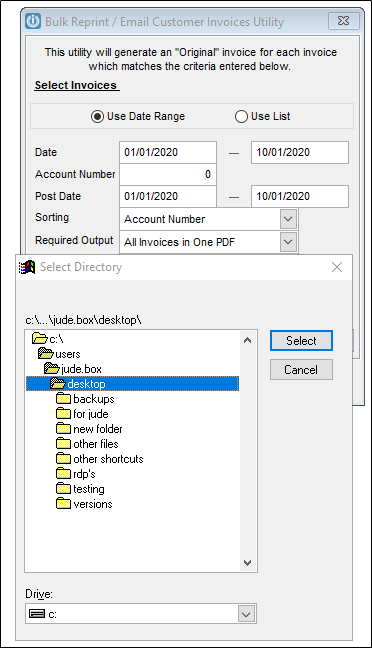372x648 pixels.
Task: Open the Sorting dropdown arrow
Action: click(x=288, y=219)
